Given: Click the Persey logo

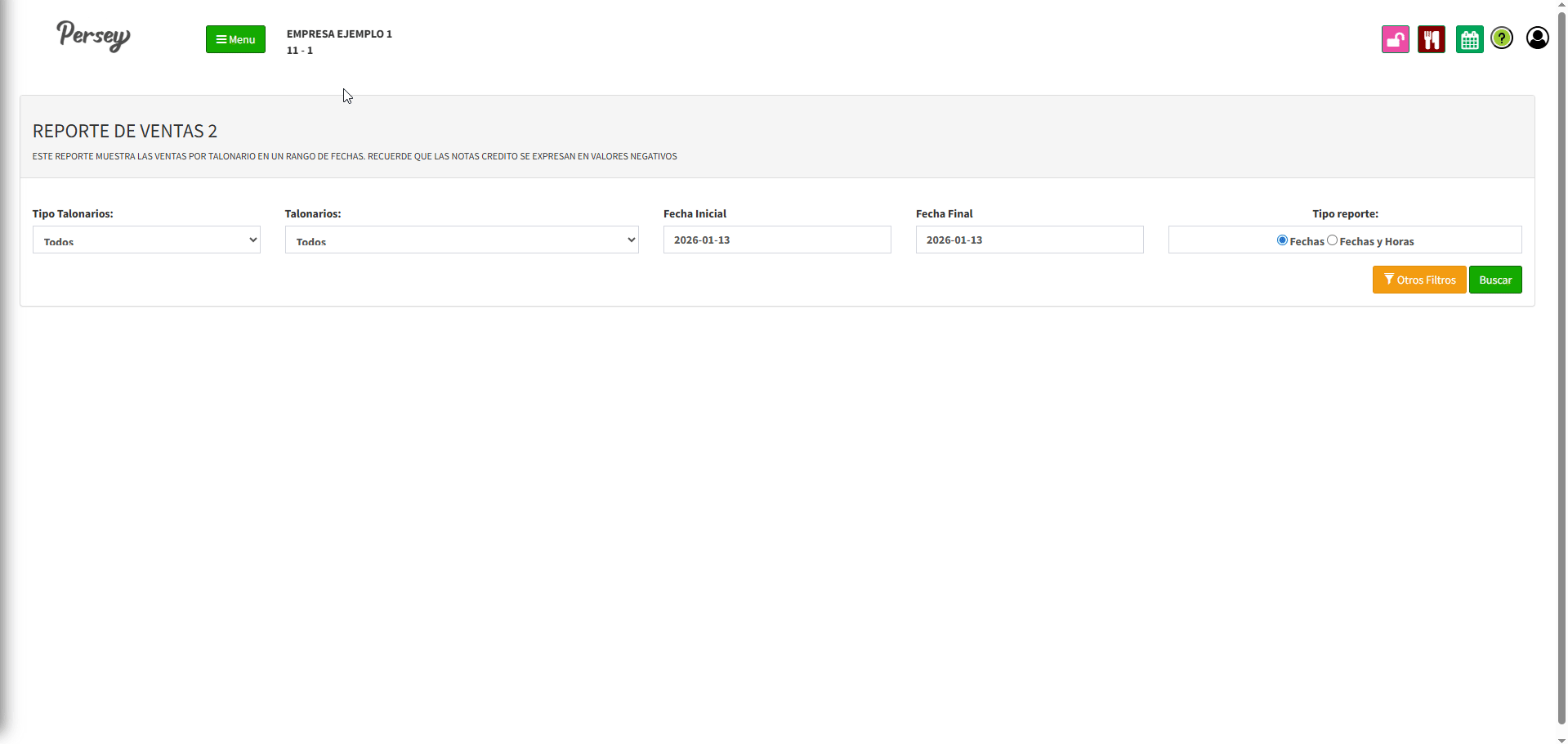Looking at the screenshot, I should point(93,36).
